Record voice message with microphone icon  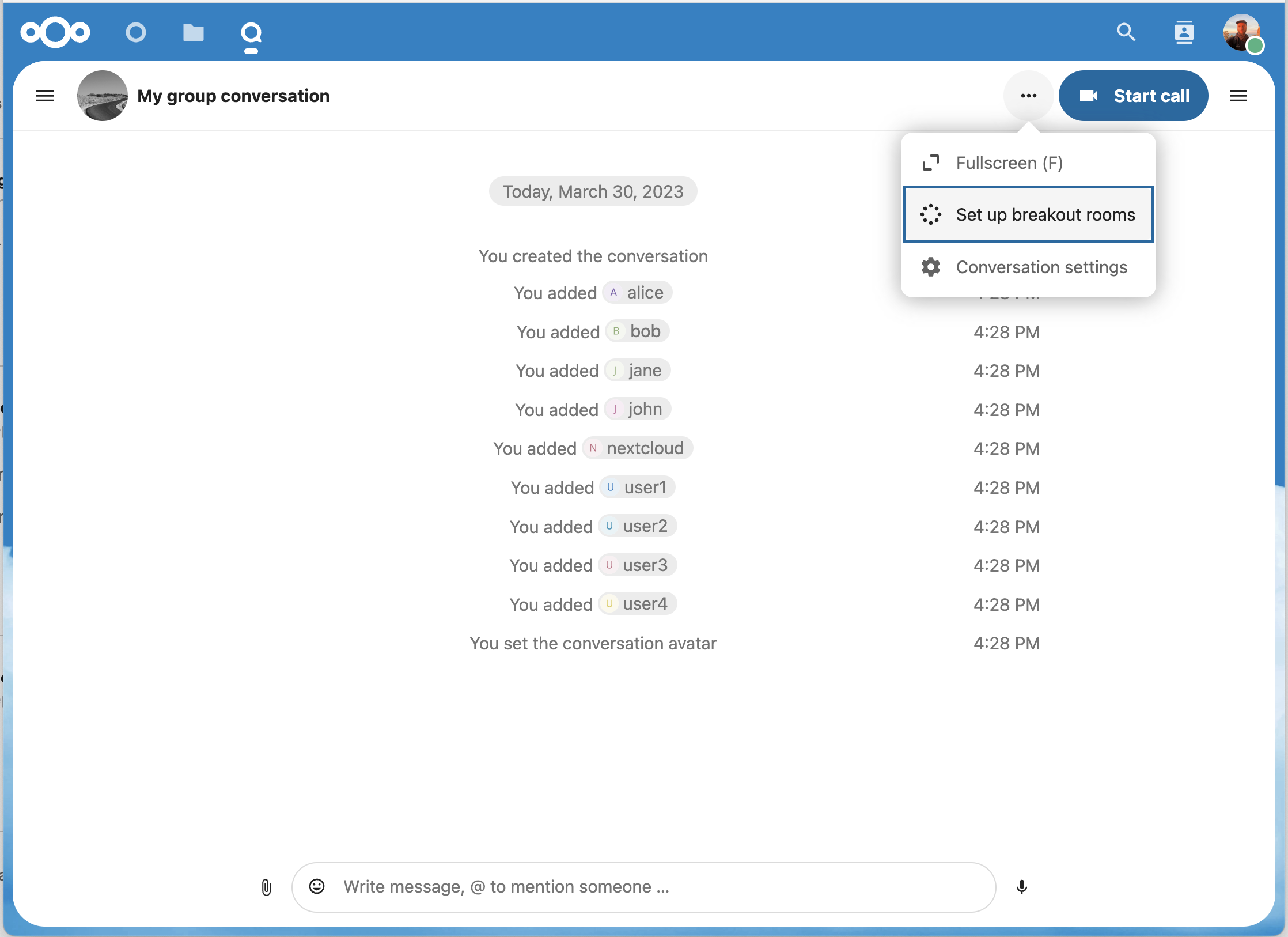click(x=1021, y=887)
